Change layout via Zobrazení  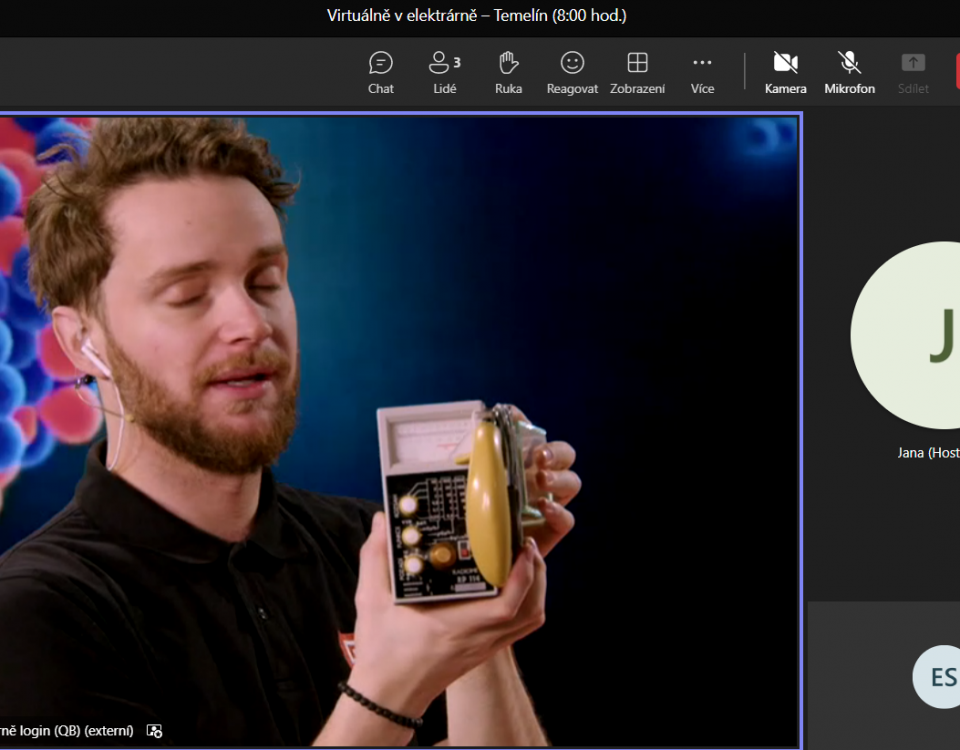(637, 73)
